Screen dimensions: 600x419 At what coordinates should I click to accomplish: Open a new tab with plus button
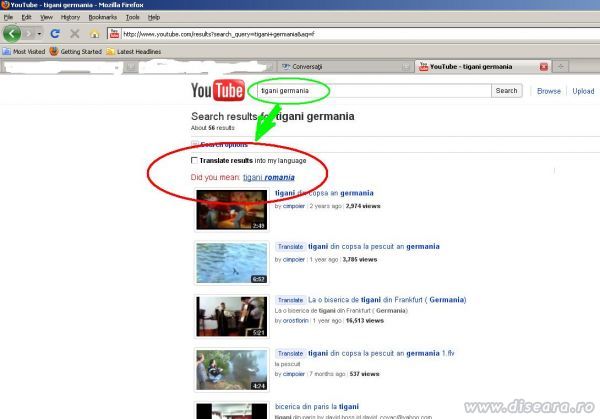(x=561, y=67)
